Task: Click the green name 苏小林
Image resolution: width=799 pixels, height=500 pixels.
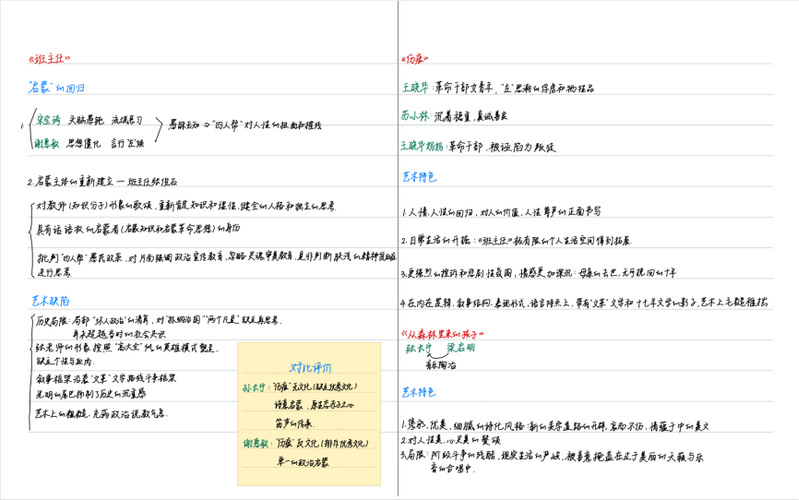Action: [x=419, y=116]
